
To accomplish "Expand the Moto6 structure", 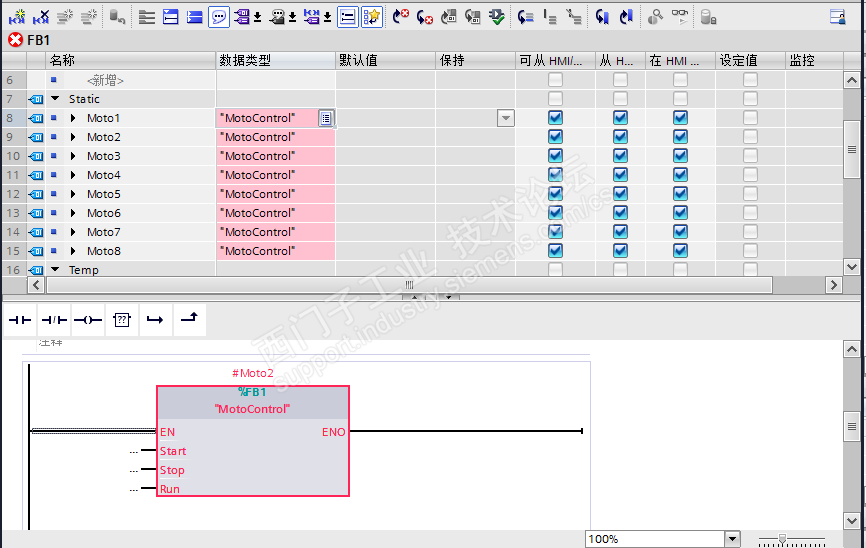I will (73, 213).
